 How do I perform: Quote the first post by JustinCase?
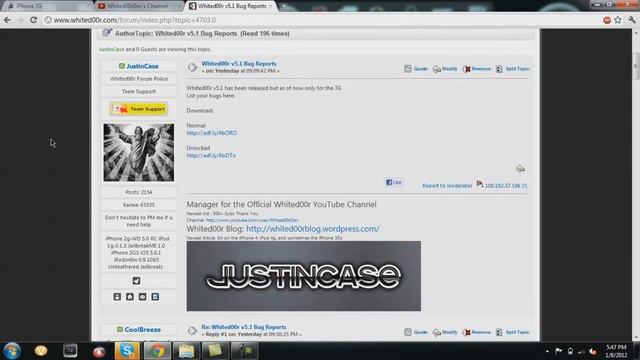tap(416, 69)
